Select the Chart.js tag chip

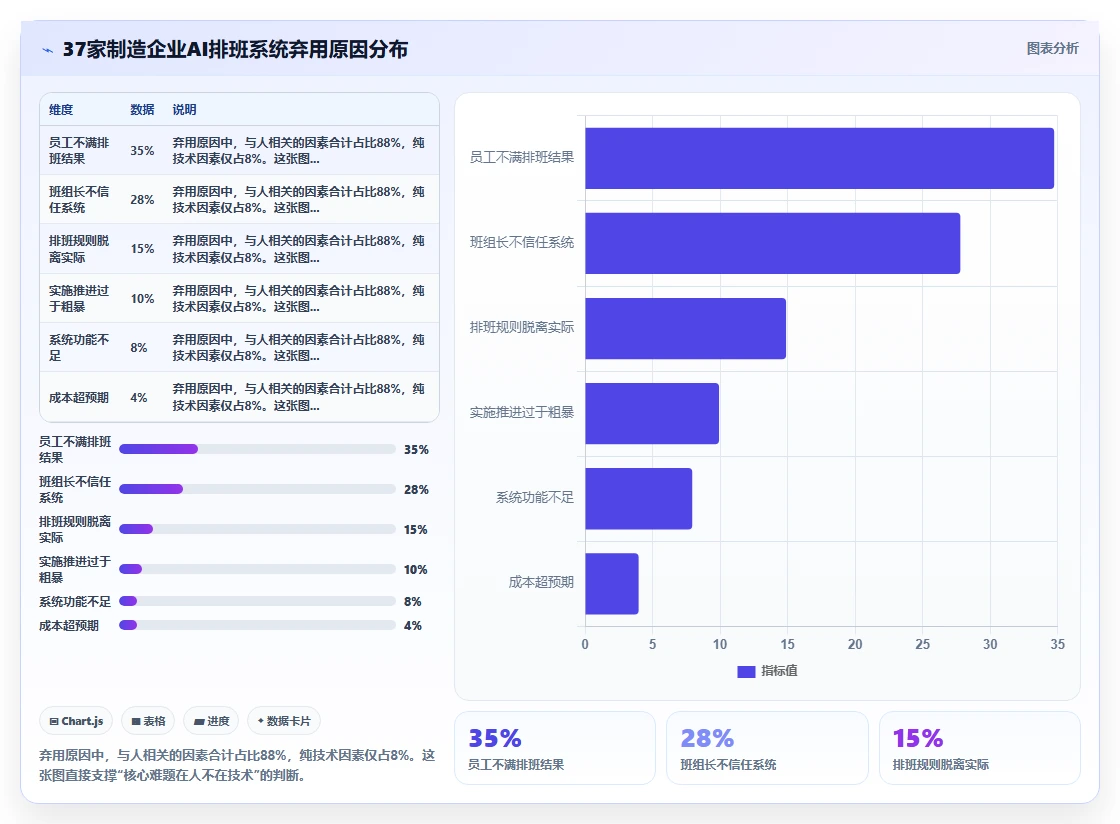click(x=76, y=721)
